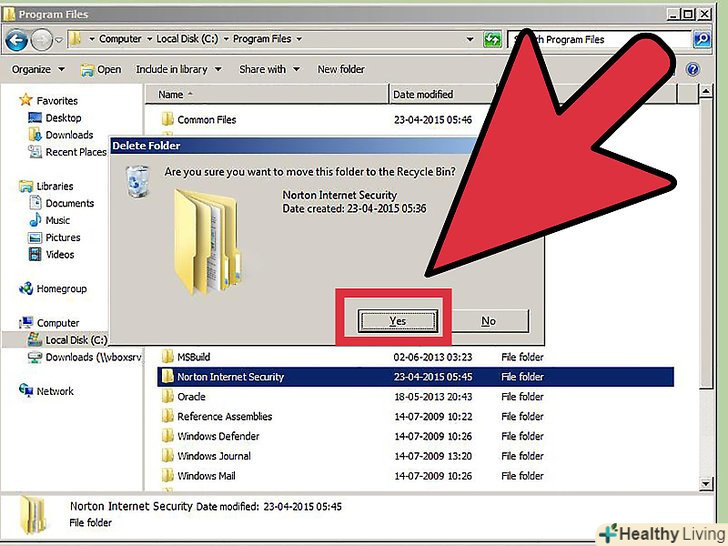Click the Network icon in sidebar
The height and width of the screenshot is (546, 728).
tap(26, 390)
